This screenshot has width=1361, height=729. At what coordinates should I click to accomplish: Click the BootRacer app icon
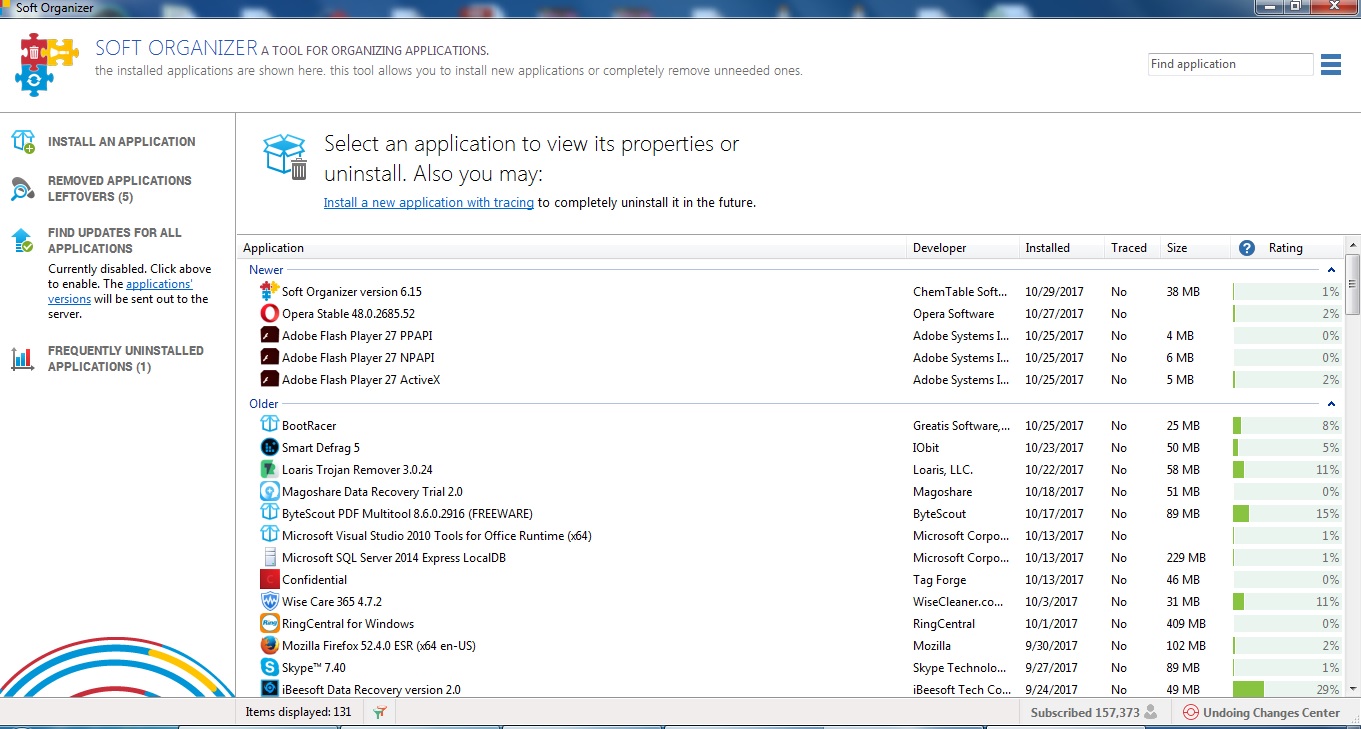click(269, 426)
